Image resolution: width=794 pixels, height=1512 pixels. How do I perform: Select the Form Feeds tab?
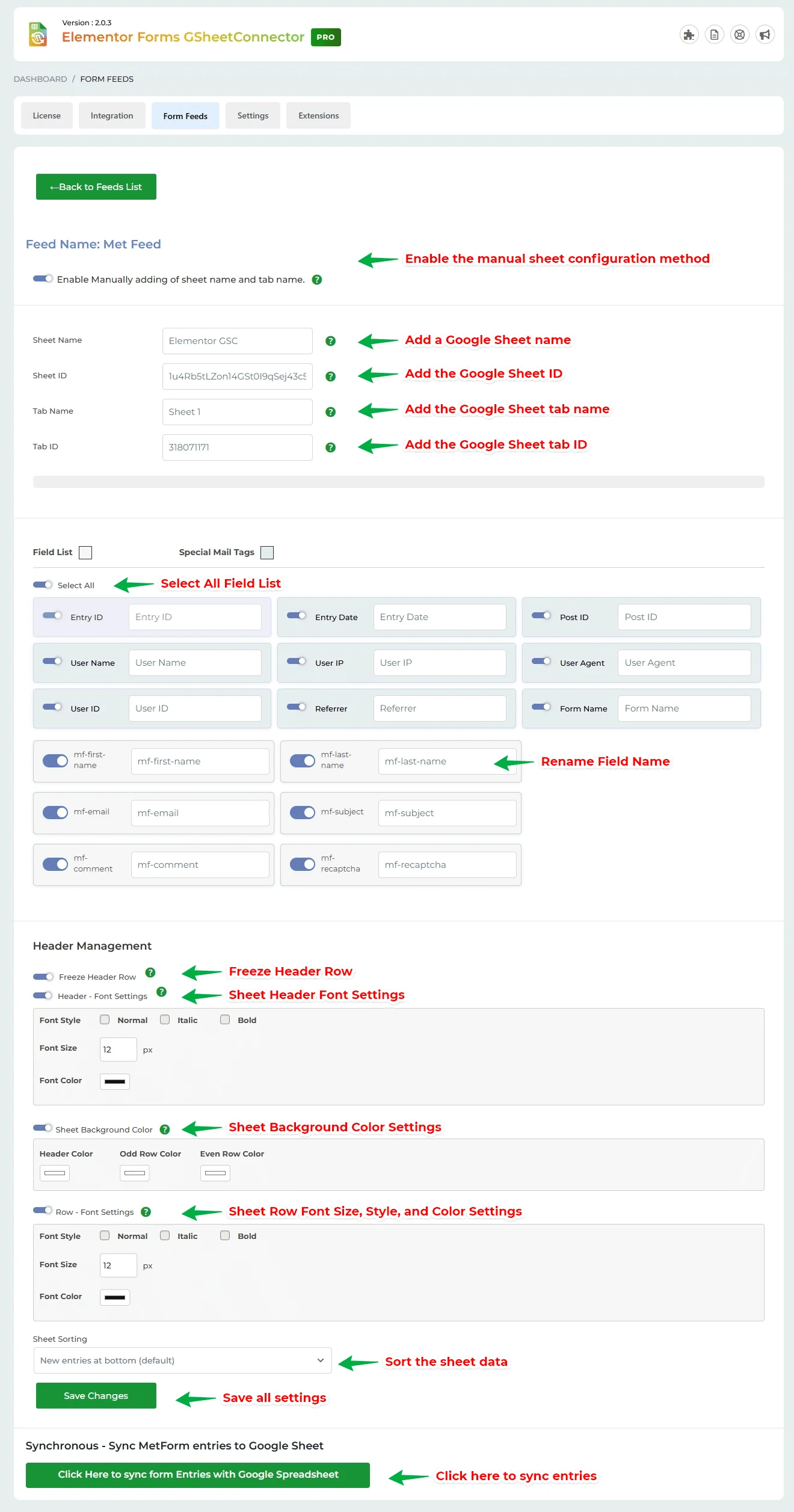point(185,115)
